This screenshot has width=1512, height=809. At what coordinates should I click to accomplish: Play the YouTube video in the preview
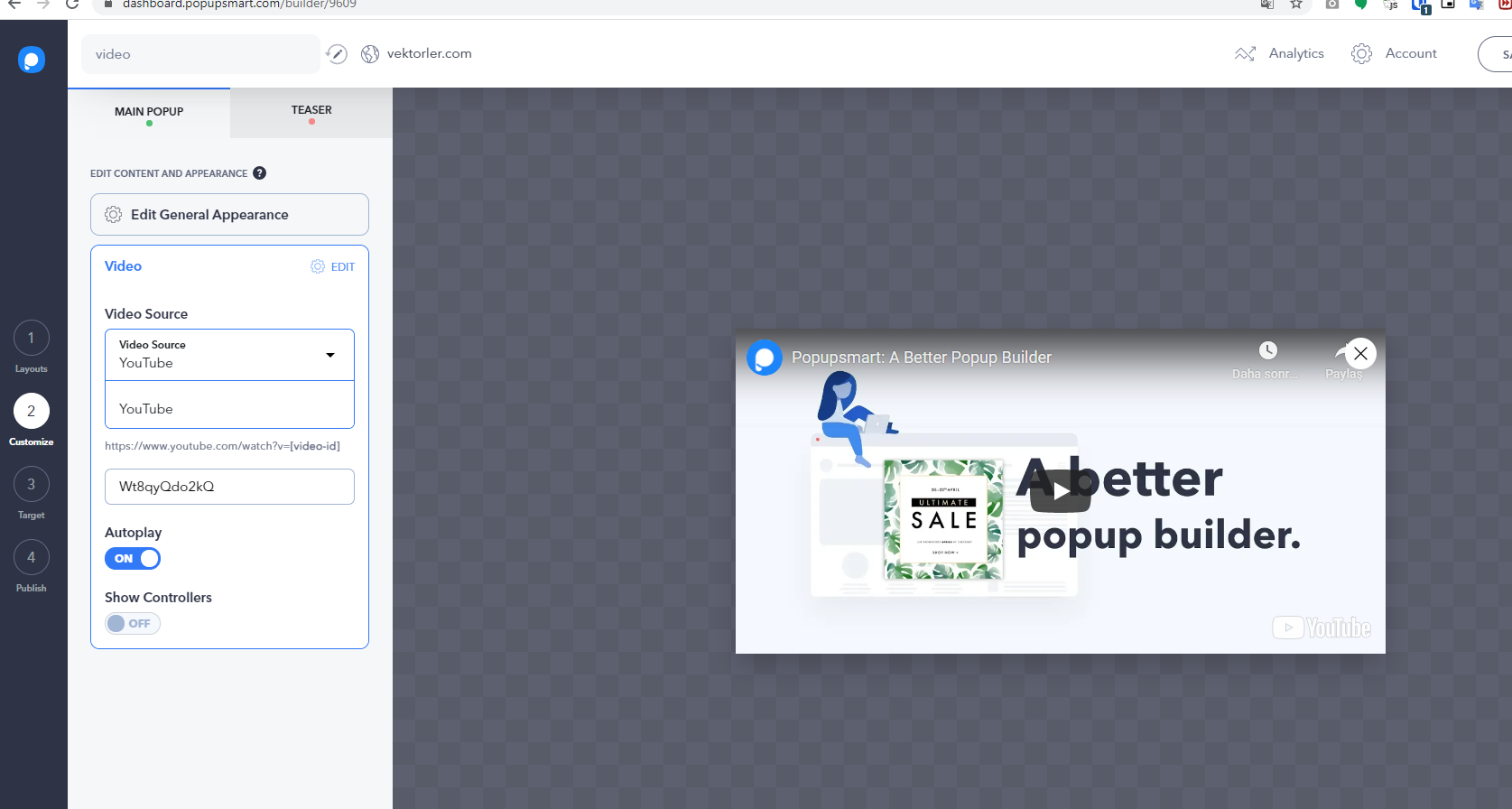[1061, 491]
